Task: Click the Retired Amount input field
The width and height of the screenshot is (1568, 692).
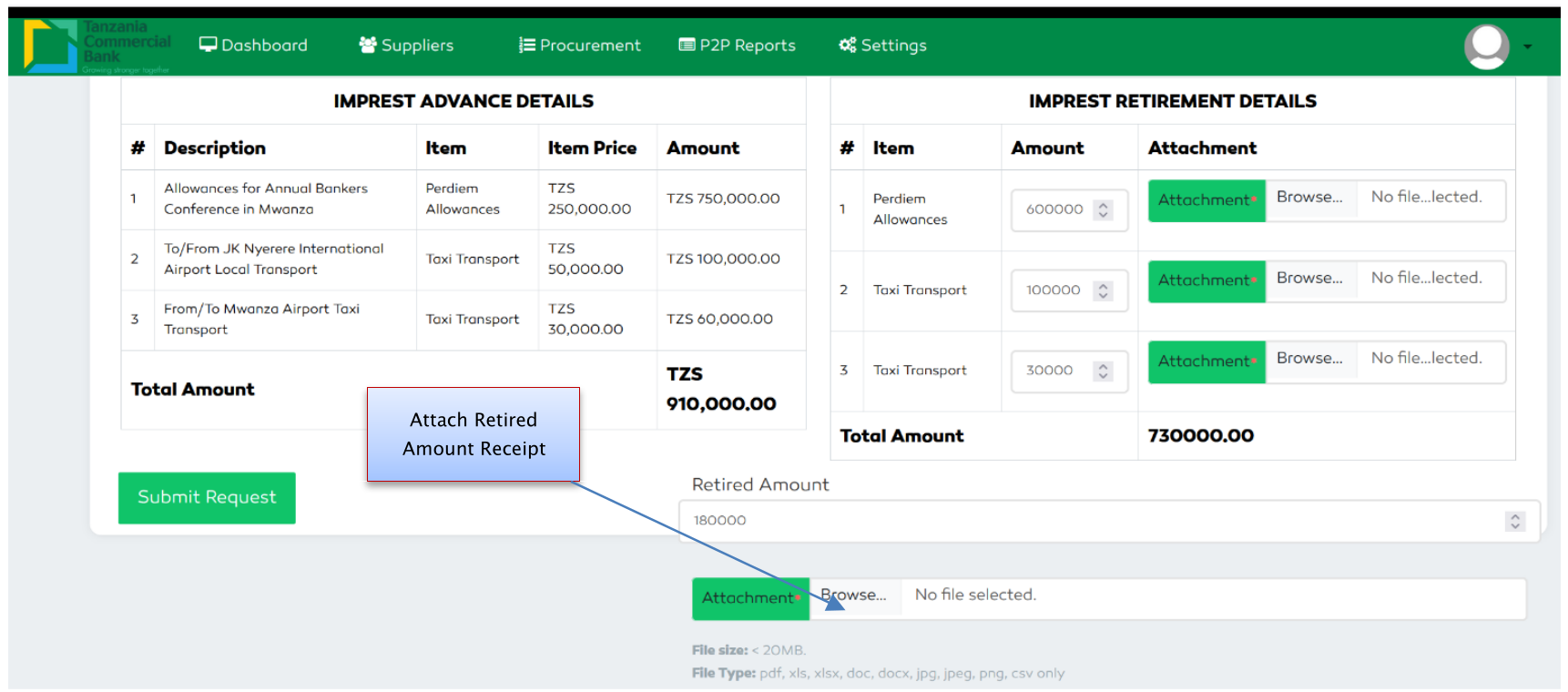Action: click(1093, 521)
